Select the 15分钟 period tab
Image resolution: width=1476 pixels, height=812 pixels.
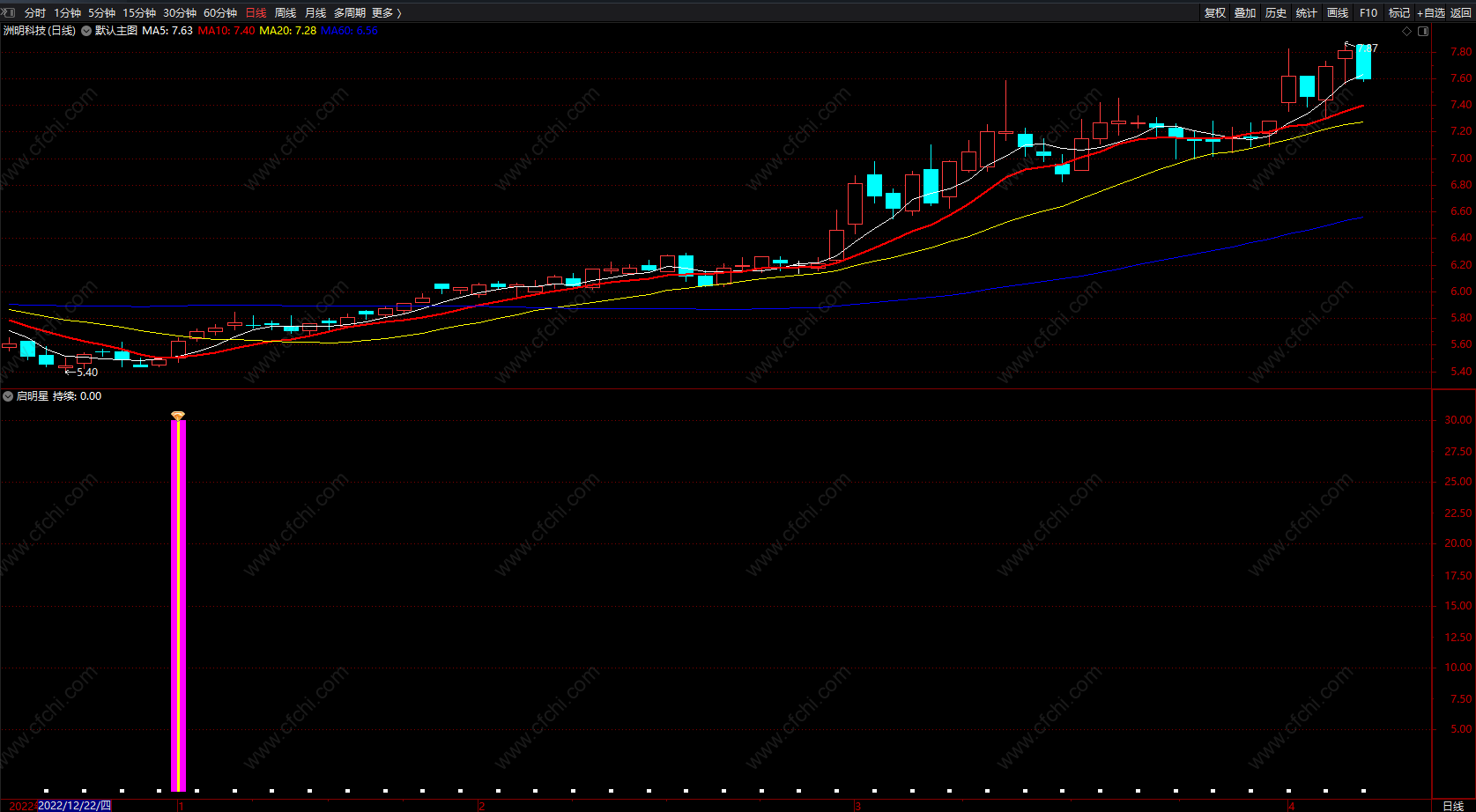(x=139, y=13)
